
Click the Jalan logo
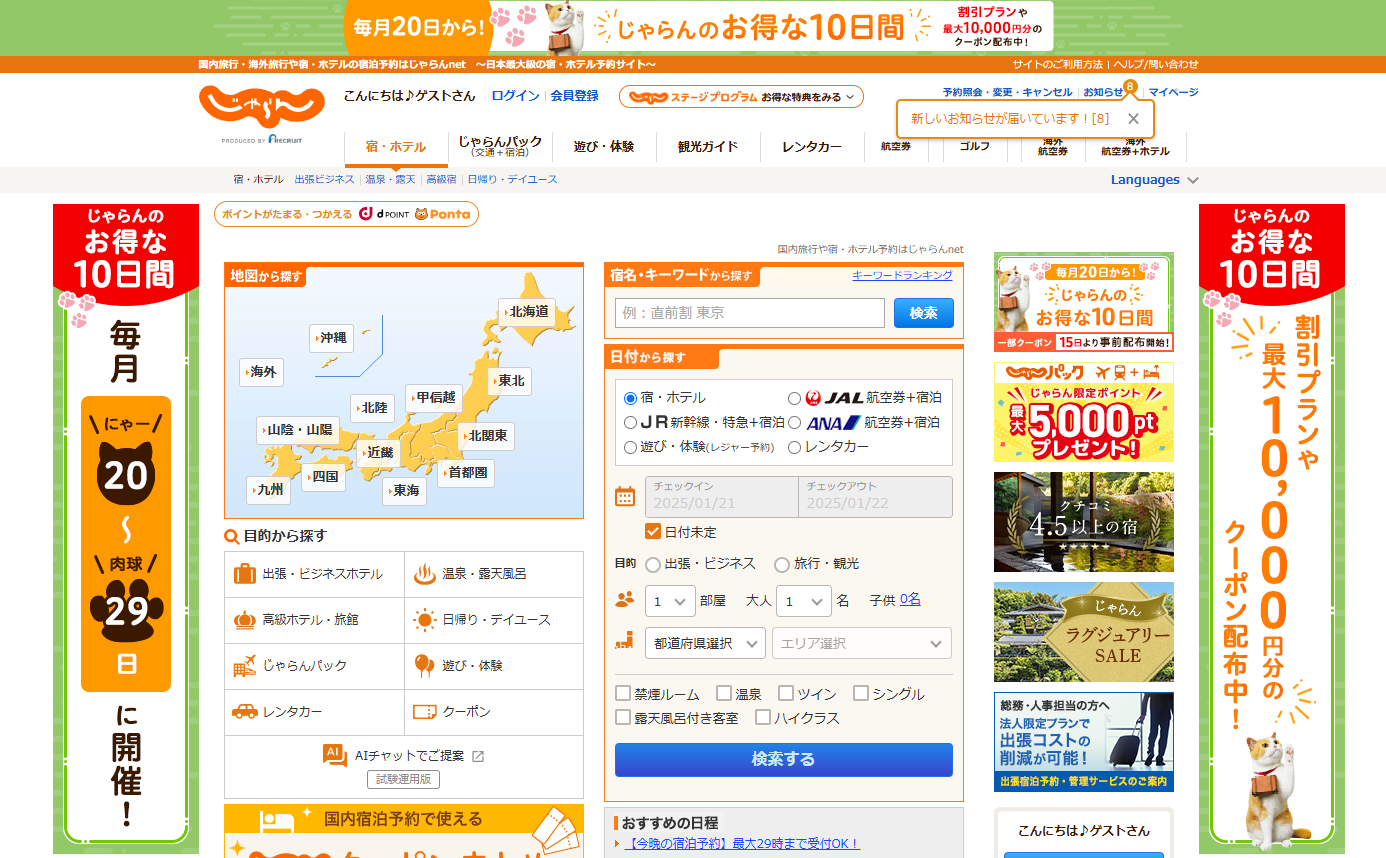pyautogui.click(x=261, y=104)
